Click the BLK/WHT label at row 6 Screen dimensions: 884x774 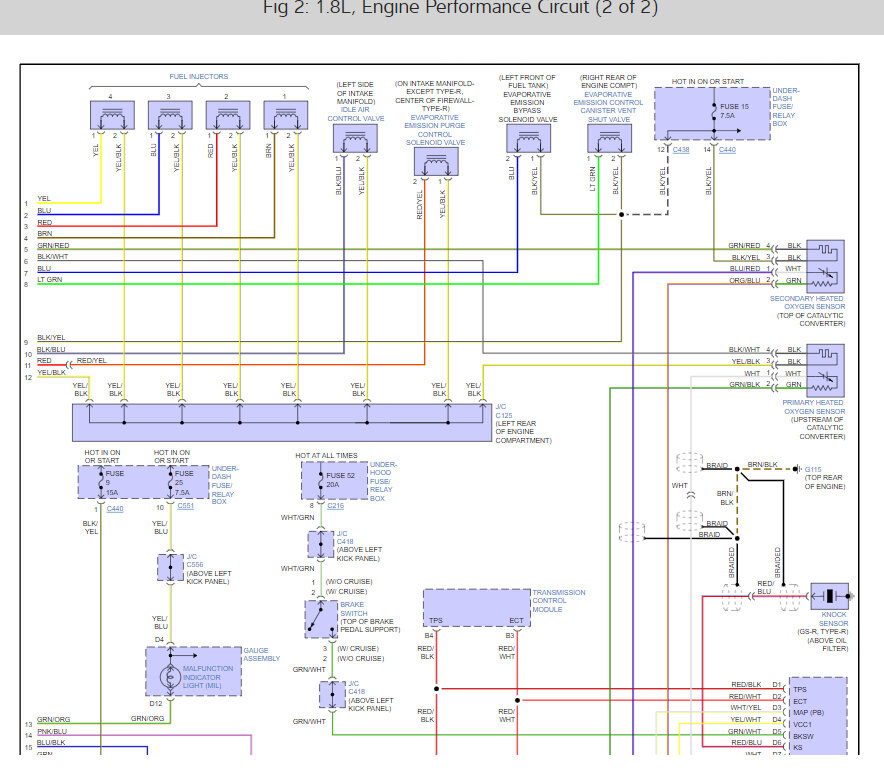(x=52, y=256)
